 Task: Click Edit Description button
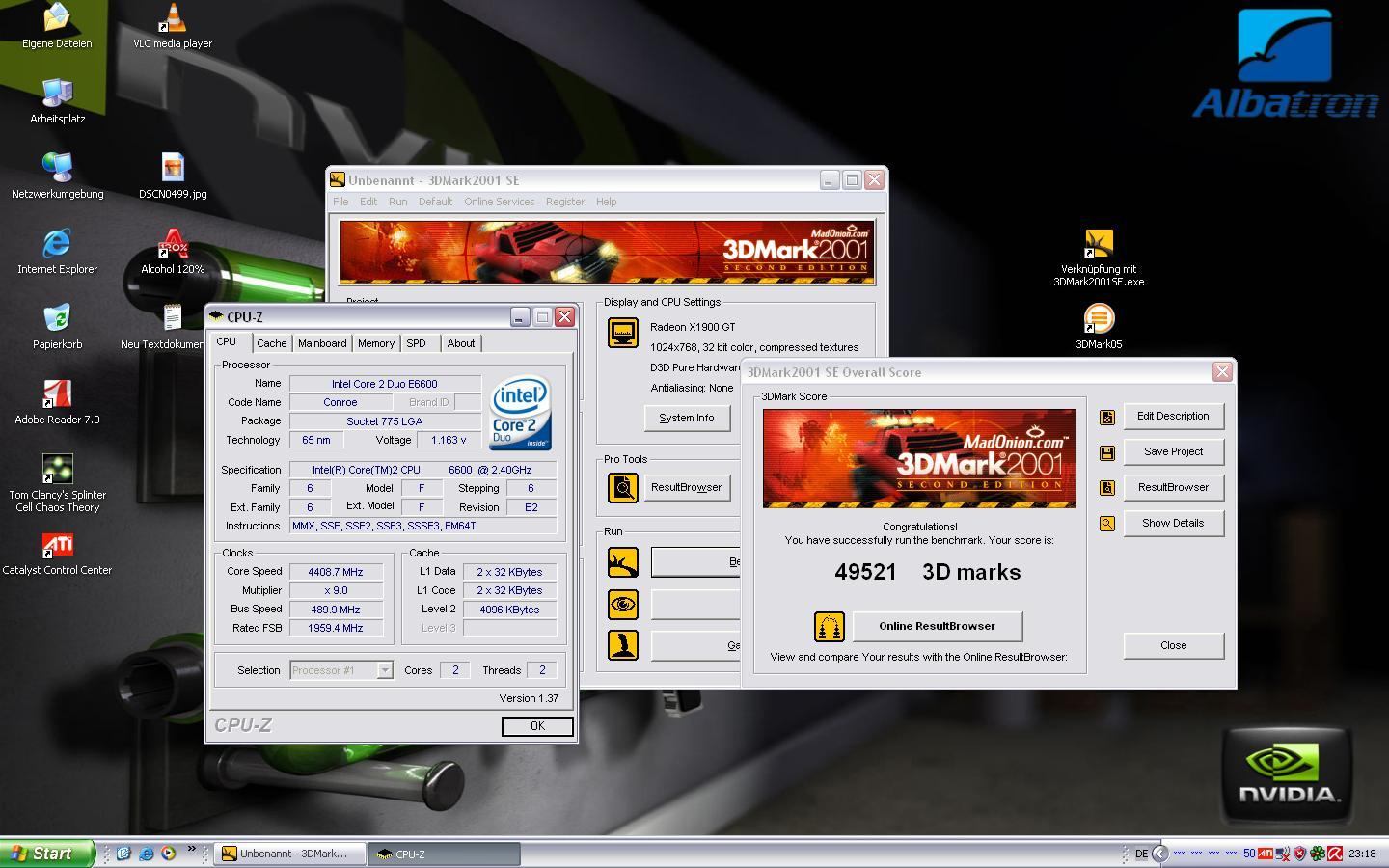[1173, 416]
